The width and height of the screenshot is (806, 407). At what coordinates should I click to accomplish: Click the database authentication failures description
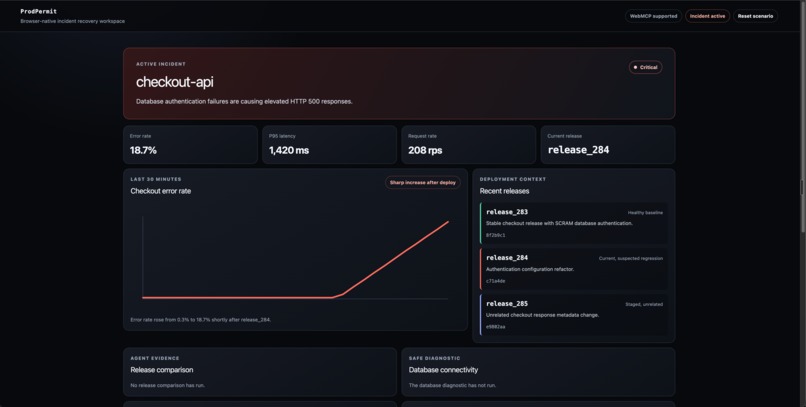(x=244, y=101)
